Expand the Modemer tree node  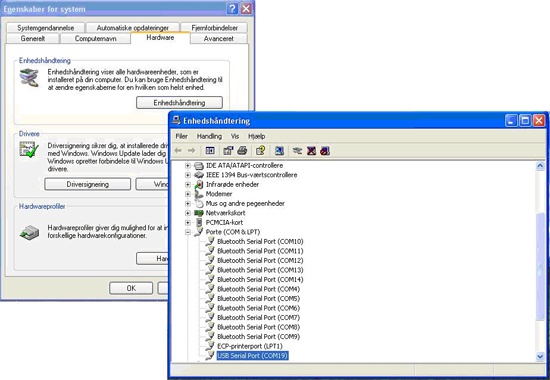(188, 194)
